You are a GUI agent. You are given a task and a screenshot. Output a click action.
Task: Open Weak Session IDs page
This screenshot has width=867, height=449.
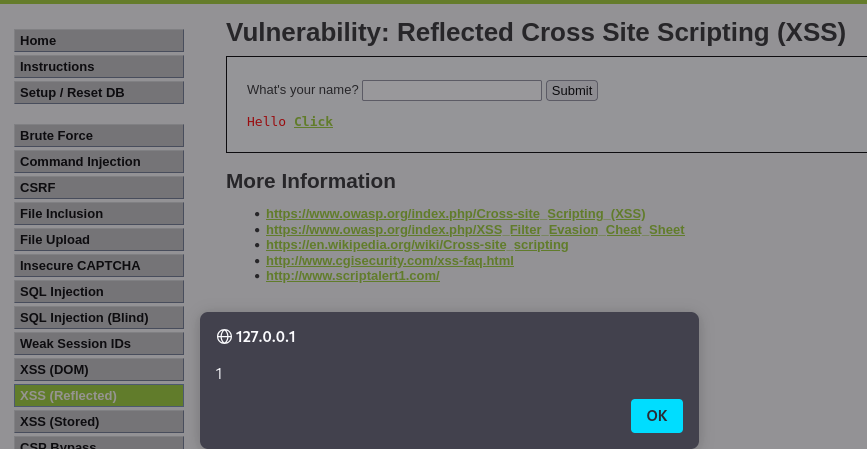pos(98,343)
